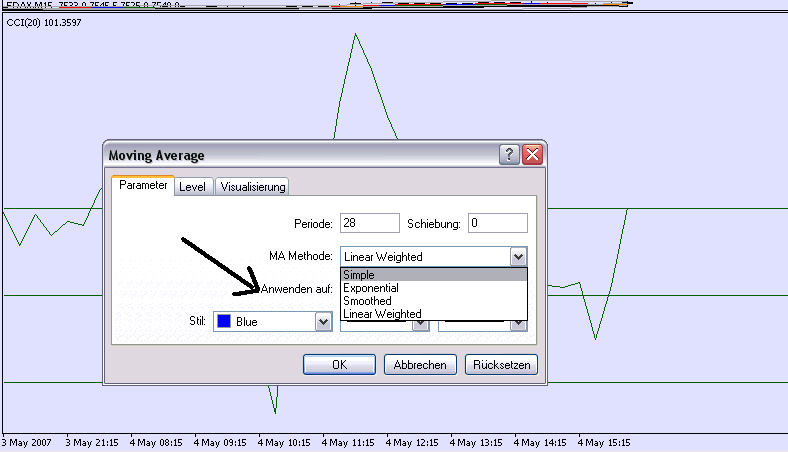Viewport: 788px width, 452px height.
Task: Open the Level tab
Action: [192, 187]
